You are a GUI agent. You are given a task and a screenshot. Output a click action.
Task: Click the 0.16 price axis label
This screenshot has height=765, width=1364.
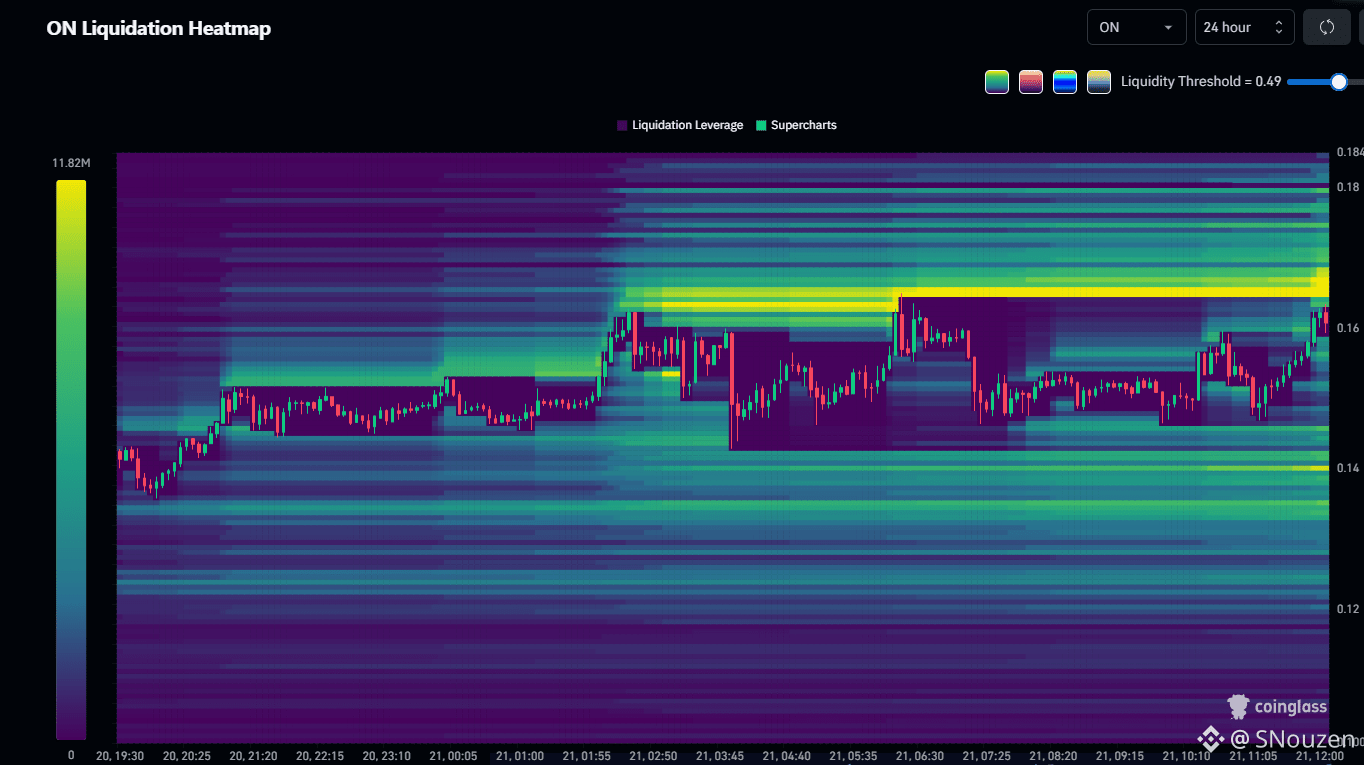point(1348,328)
